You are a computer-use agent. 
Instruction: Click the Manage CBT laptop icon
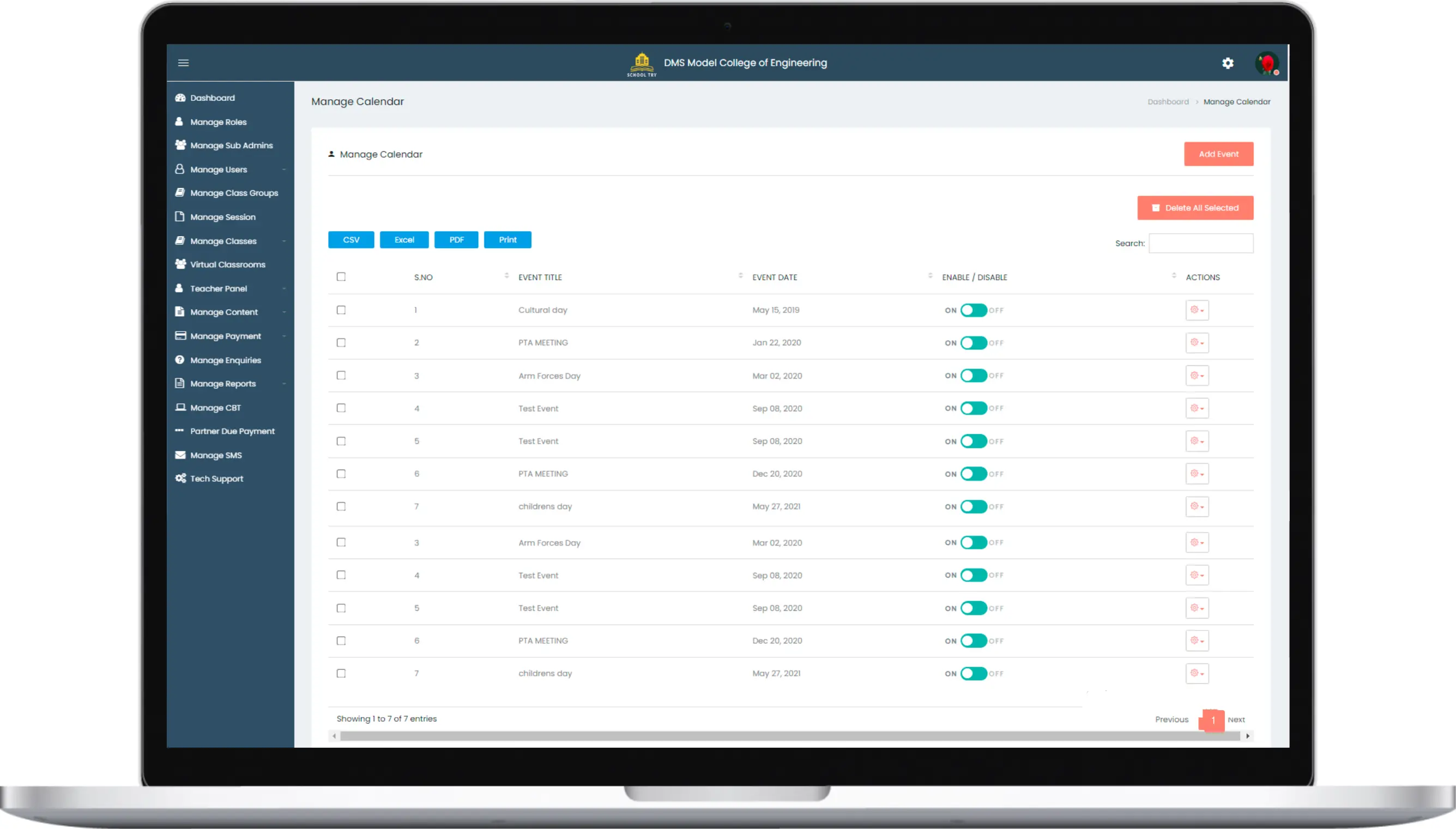180,407
